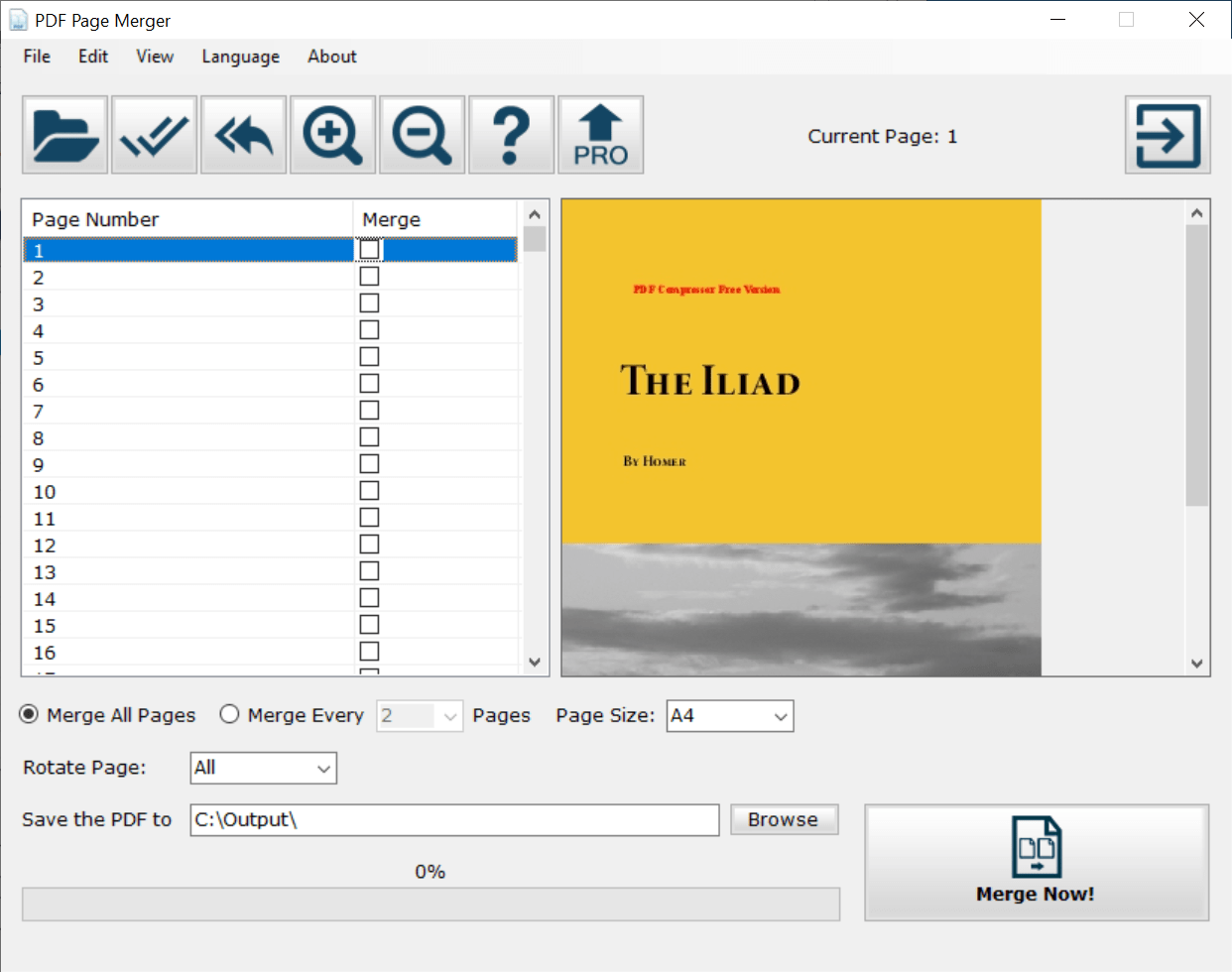Zoom in with the magnifier plus icon
Image resolution: width=1232 pixels, height=972 pixels.
pos(333,135)
